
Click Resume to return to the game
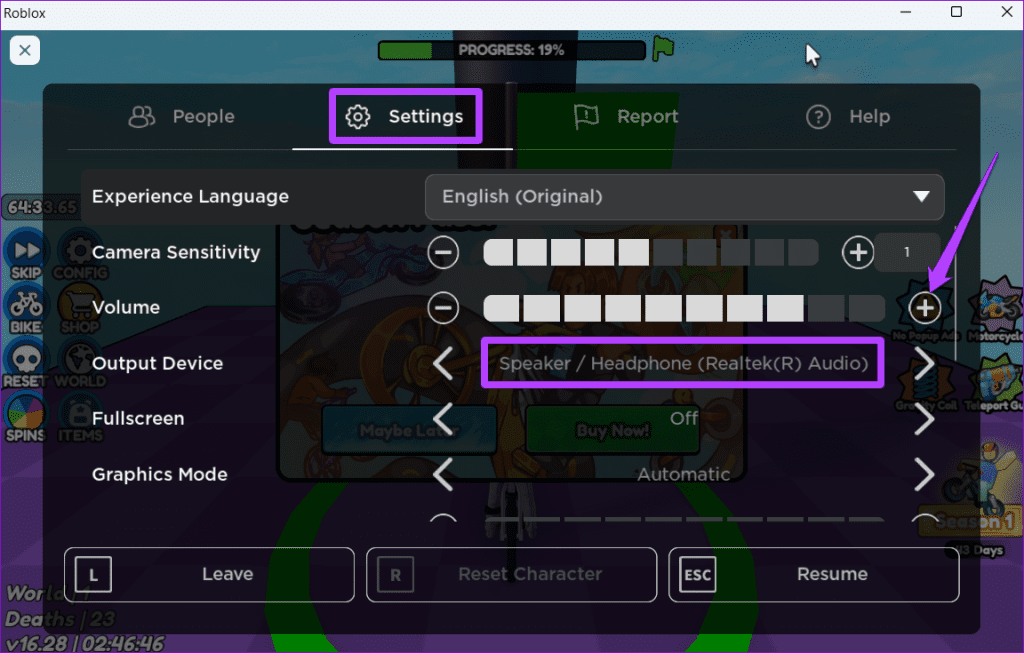pos(813,574)
